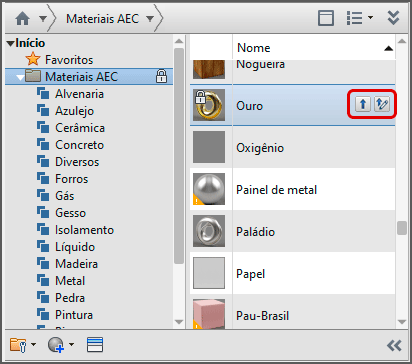Screen dimensions: 412x364
Task: Select the Painel de metal material name
Action: tap(276, 190)
